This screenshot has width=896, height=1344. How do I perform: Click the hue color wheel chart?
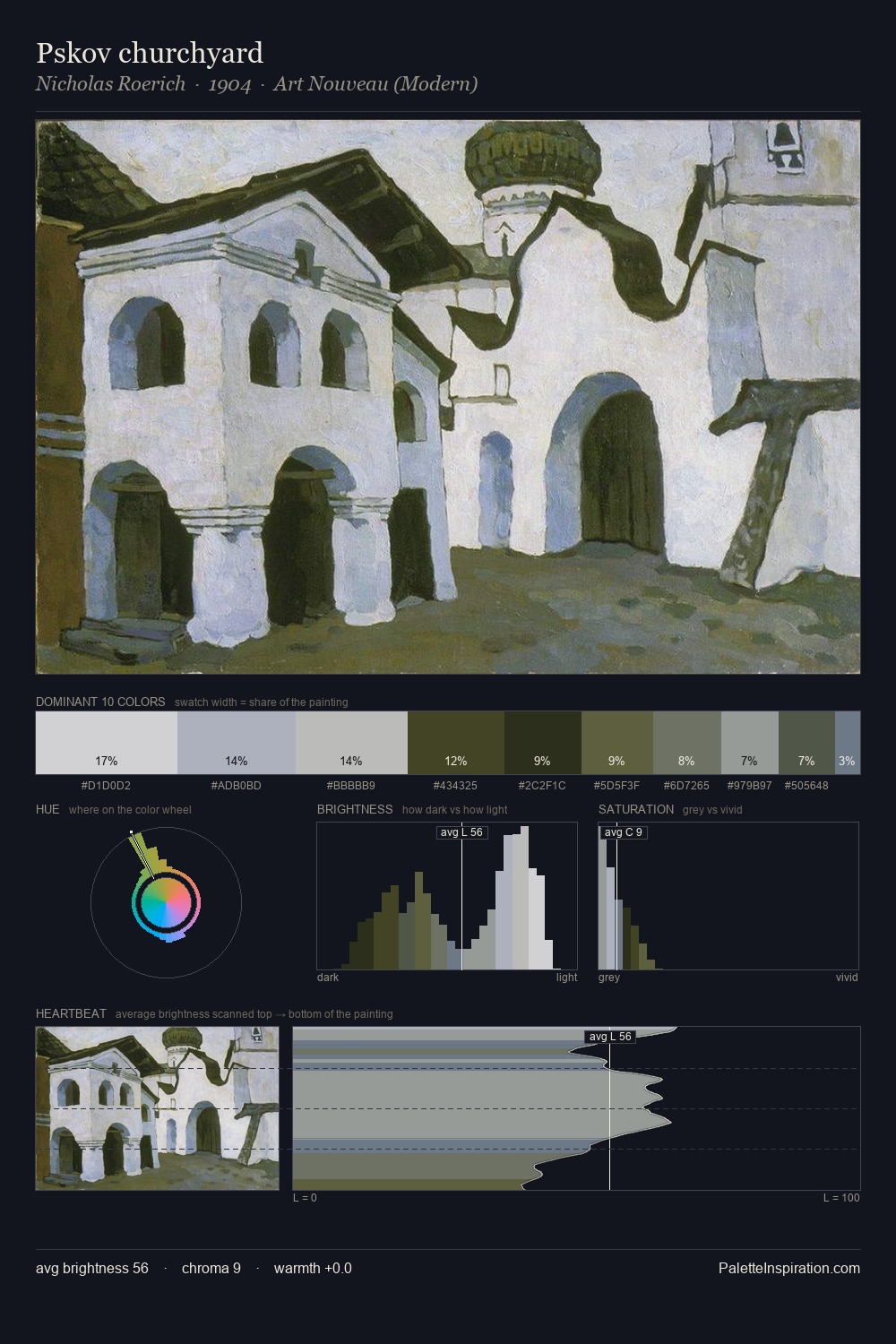pyautogui.click(x=166, y=902)
